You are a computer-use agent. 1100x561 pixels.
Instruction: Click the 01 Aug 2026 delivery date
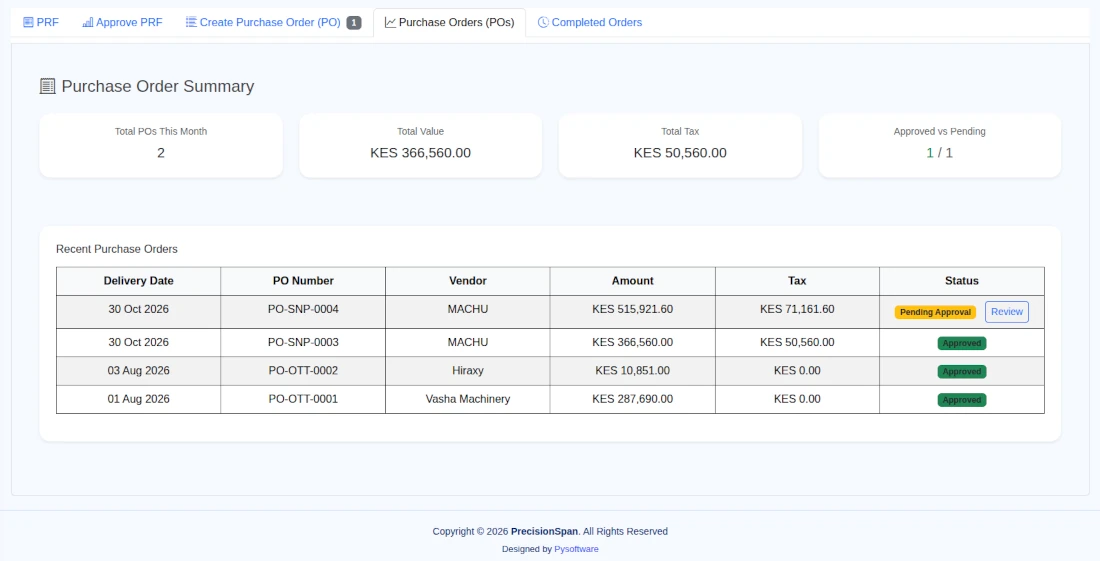pos(138,399)
